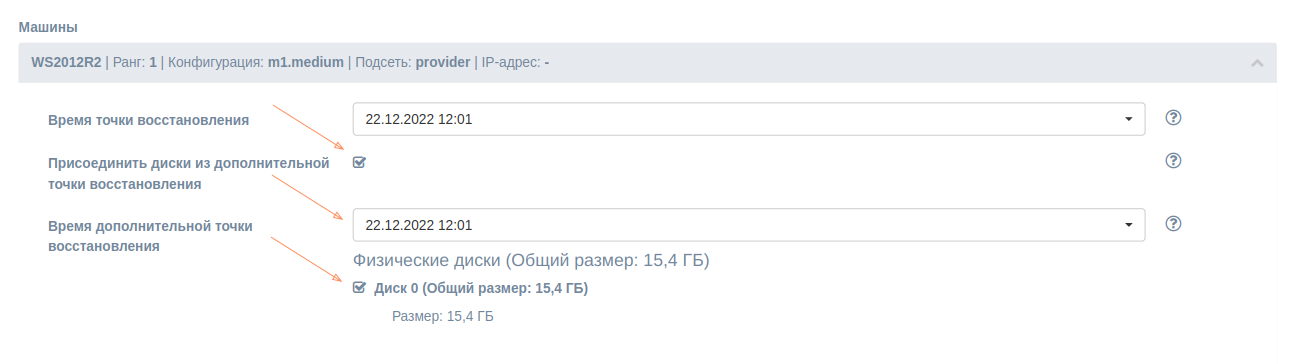Image resolution: width=1289 pixels, height=364 pixels.
Task: Open the Время точки восстановления dropdown
Action: click(x=749, y=119)
